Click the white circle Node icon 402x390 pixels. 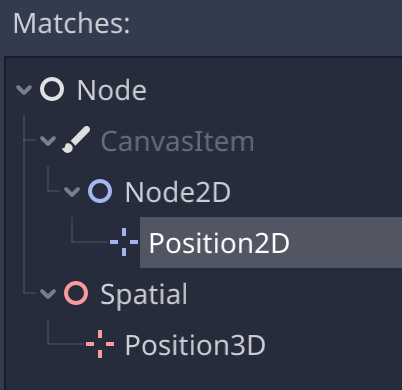pos(52,90)
